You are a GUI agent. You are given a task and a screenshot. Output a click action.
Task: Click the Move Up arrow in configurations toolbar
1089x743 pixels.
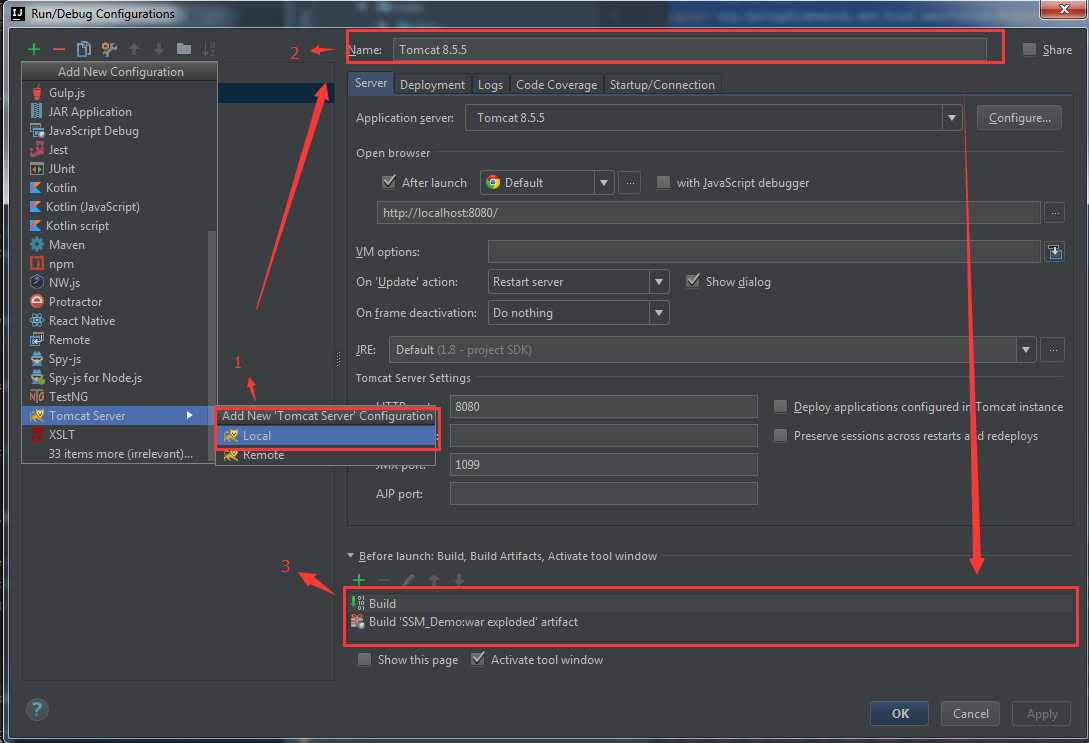[134, 49]
